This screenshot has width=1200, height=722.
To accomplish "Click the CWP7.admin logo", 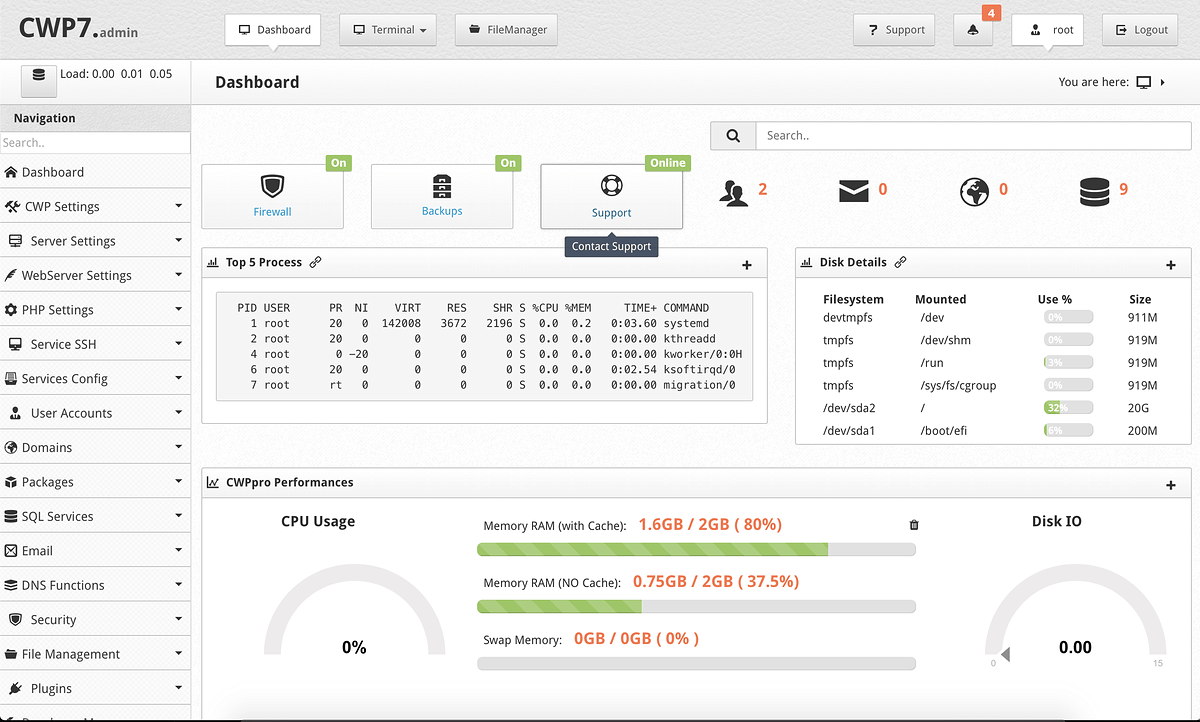I will point(78,29).
